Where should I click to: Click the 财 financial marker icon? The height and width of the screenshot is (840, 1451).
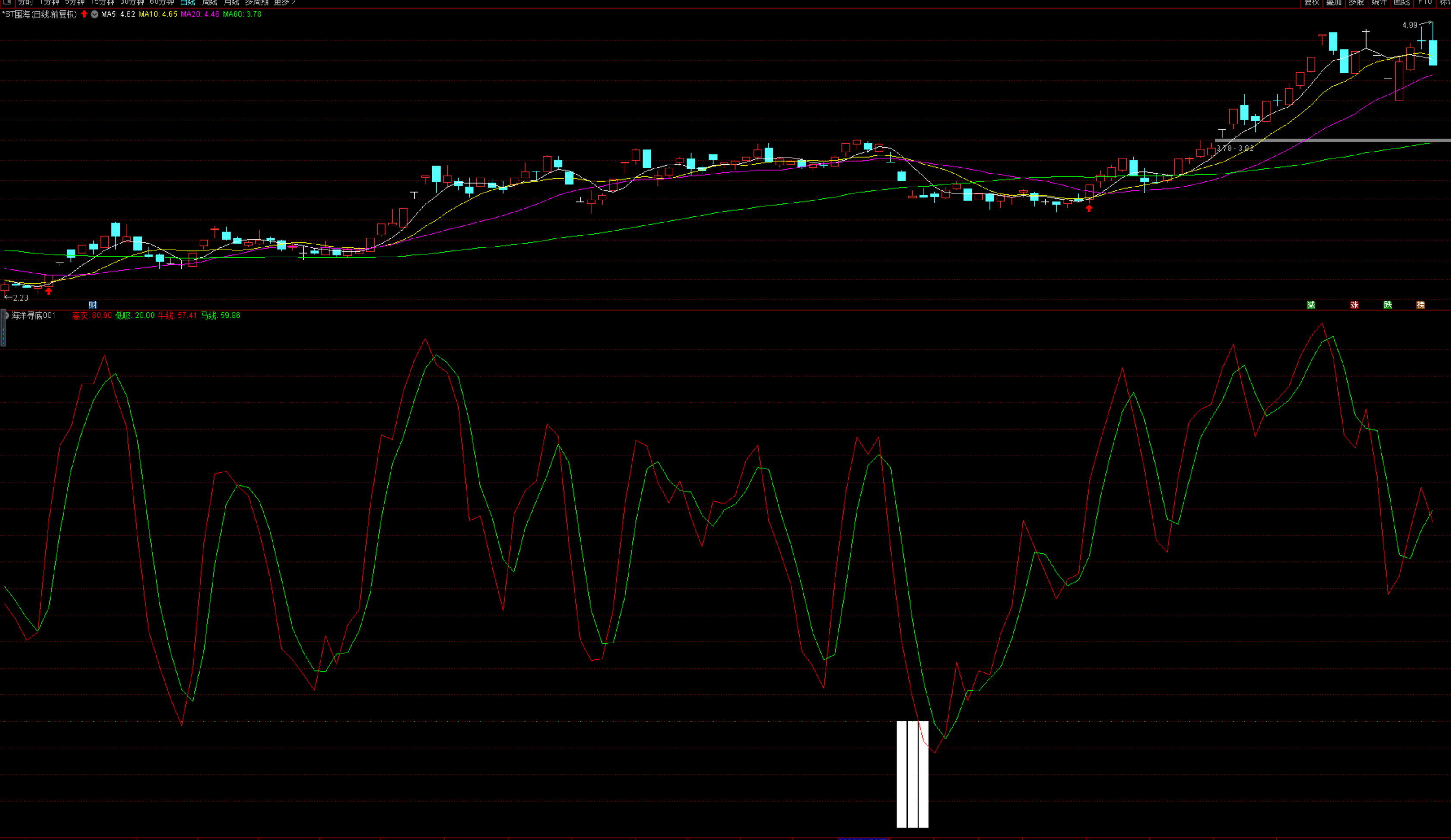click(93, 305)
